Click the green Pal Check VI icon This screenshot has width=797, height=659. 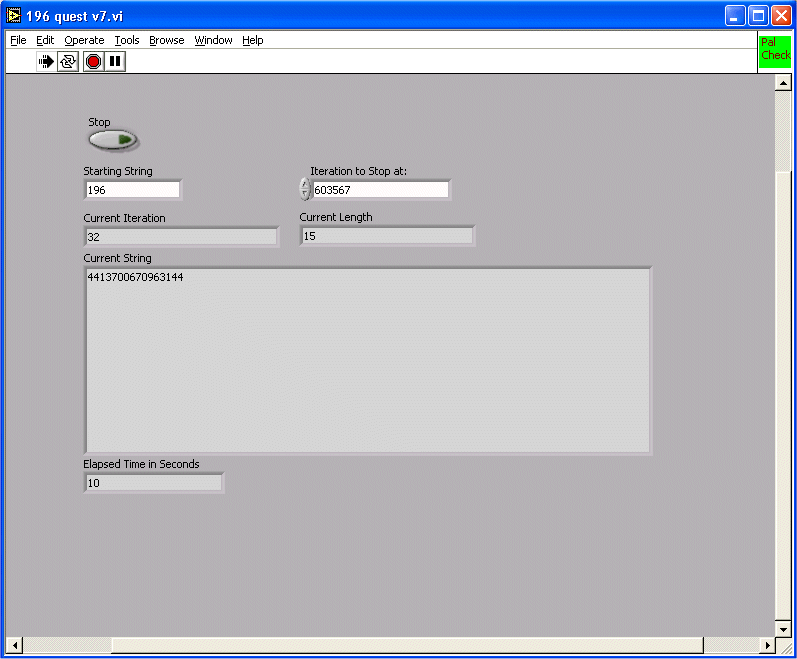774,50
